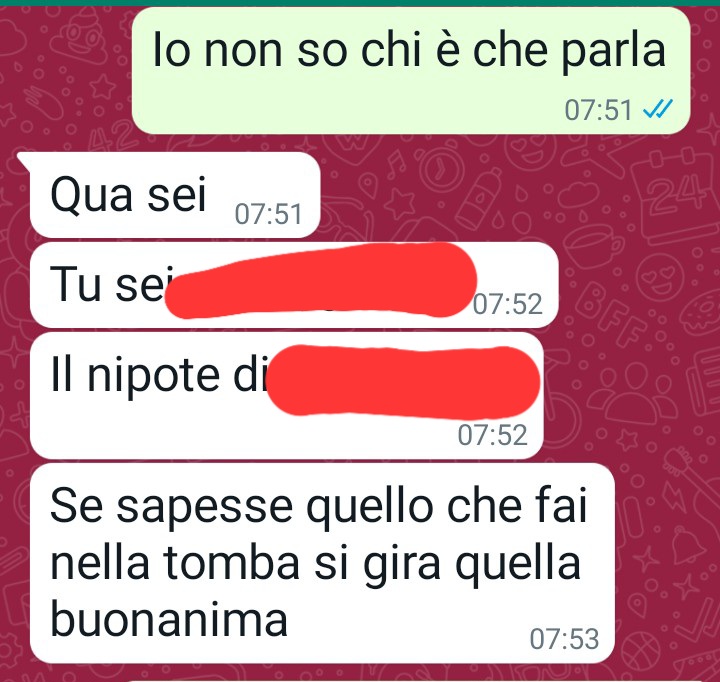Tap the 'Qua sei' message bubble
Screen dimensions: 720x682
coord(174,195)
